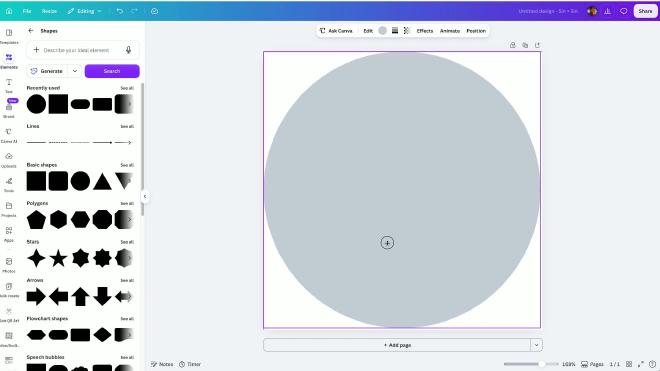
Task: See all Arrows
Action: click(x=127, y=280)
